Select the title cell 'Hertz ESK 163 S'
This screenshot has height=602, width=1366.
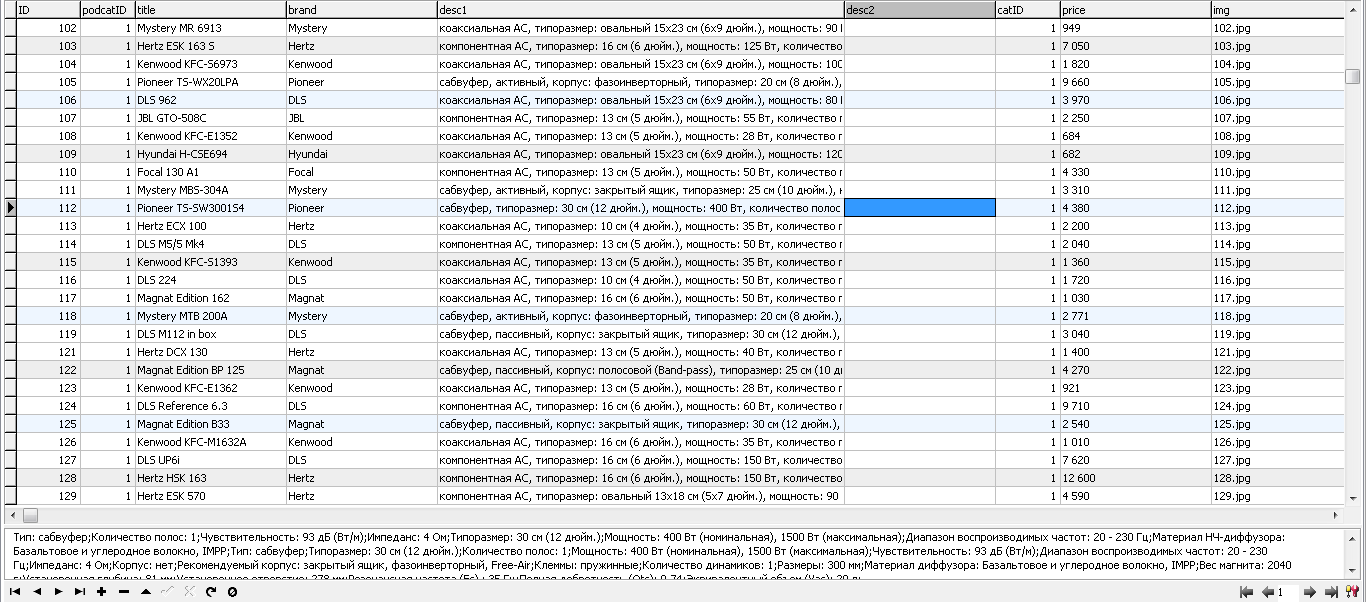[210, 45]
